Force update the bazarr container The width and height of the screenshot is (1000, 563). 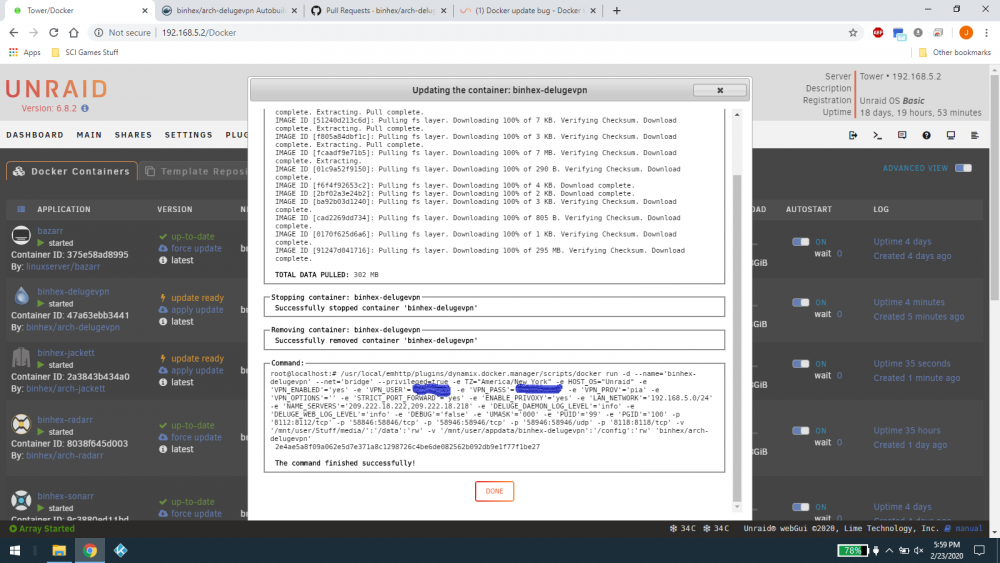(x=196, y=249)
